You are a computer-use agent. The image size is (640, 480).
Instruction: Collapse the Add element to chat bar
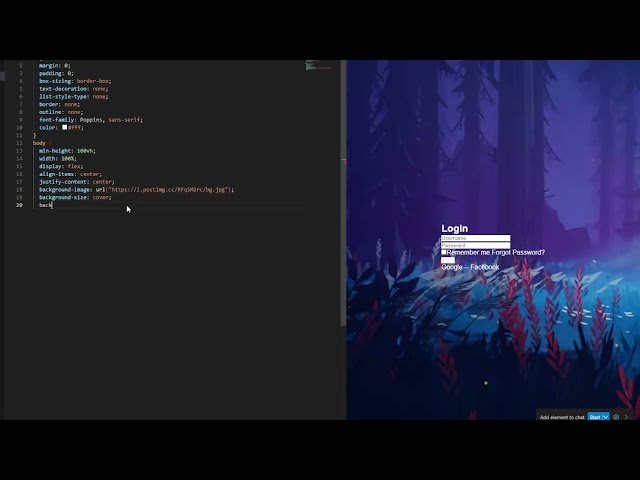pyautogui.click(x=627, y=417)
